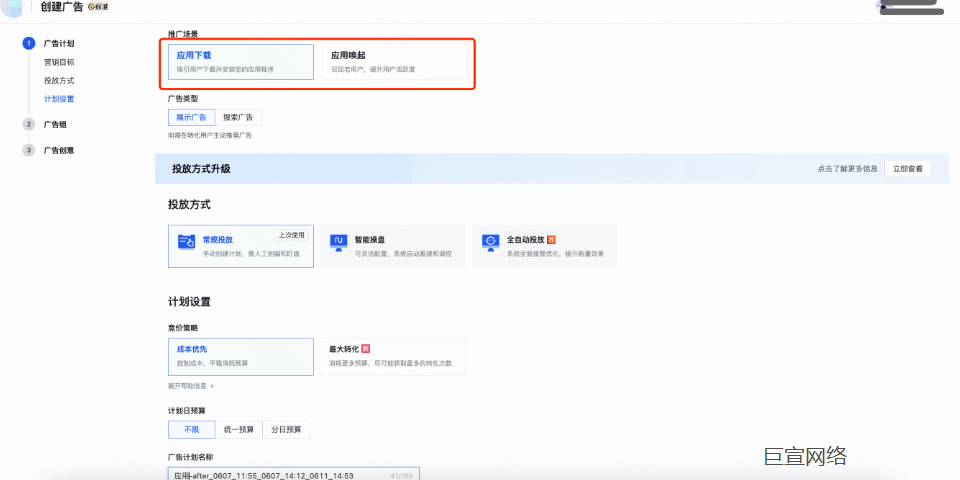Select 分日预算 daily budget option
960x480 pixels.
[x=287, y=429]
